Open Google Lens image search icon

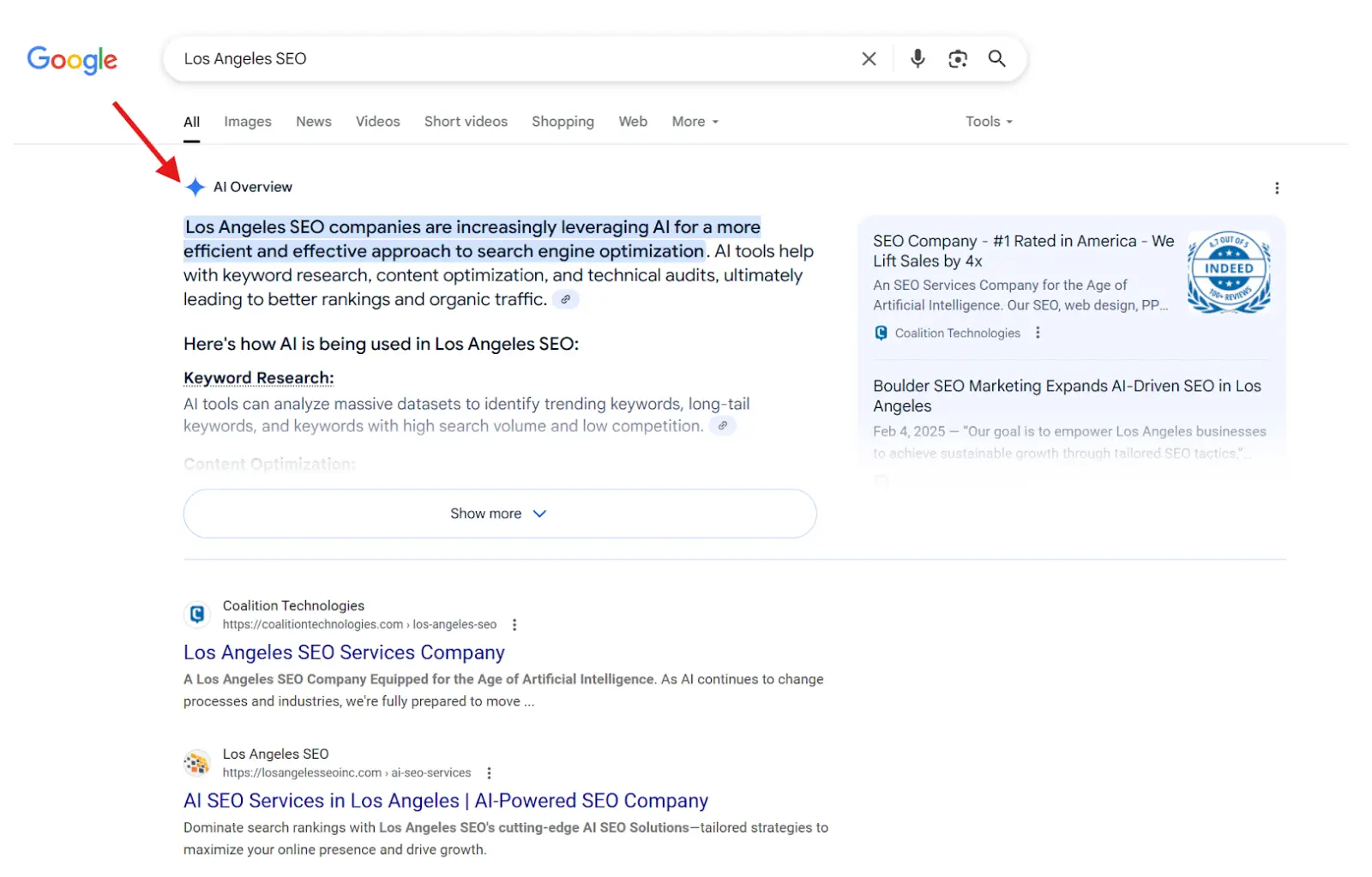point(957,58)
